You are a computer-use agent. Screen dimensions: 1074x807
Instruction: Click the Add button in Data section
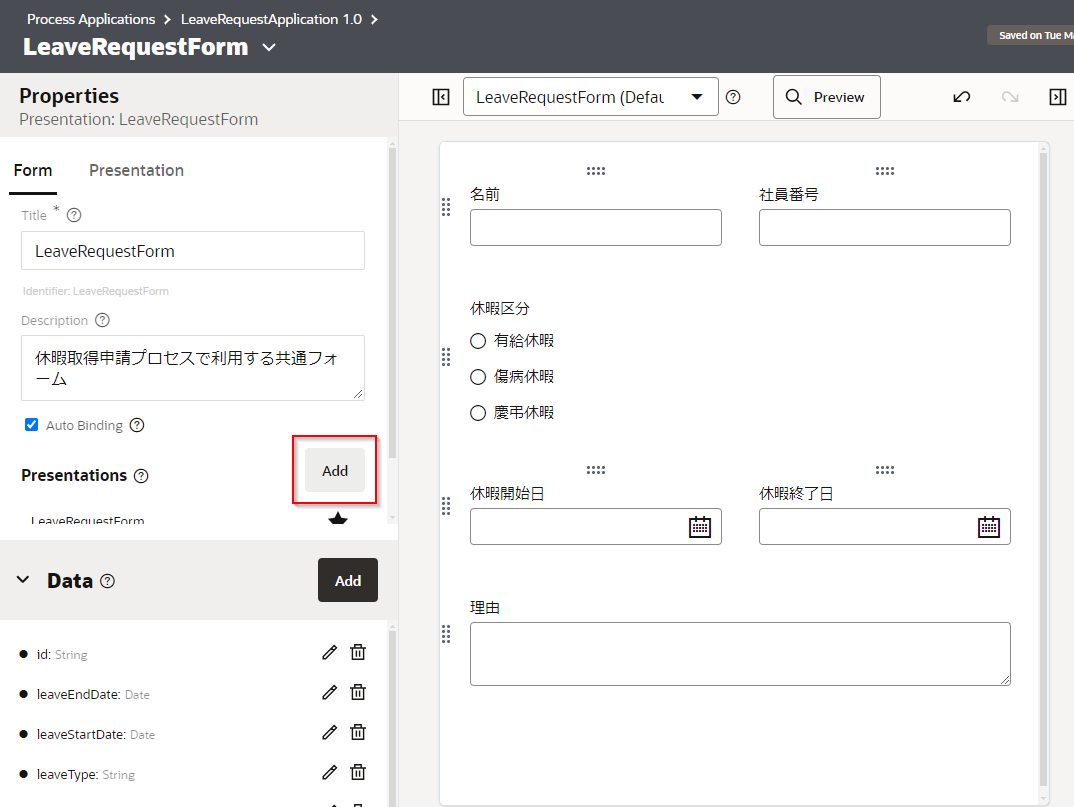coord(347,580)
